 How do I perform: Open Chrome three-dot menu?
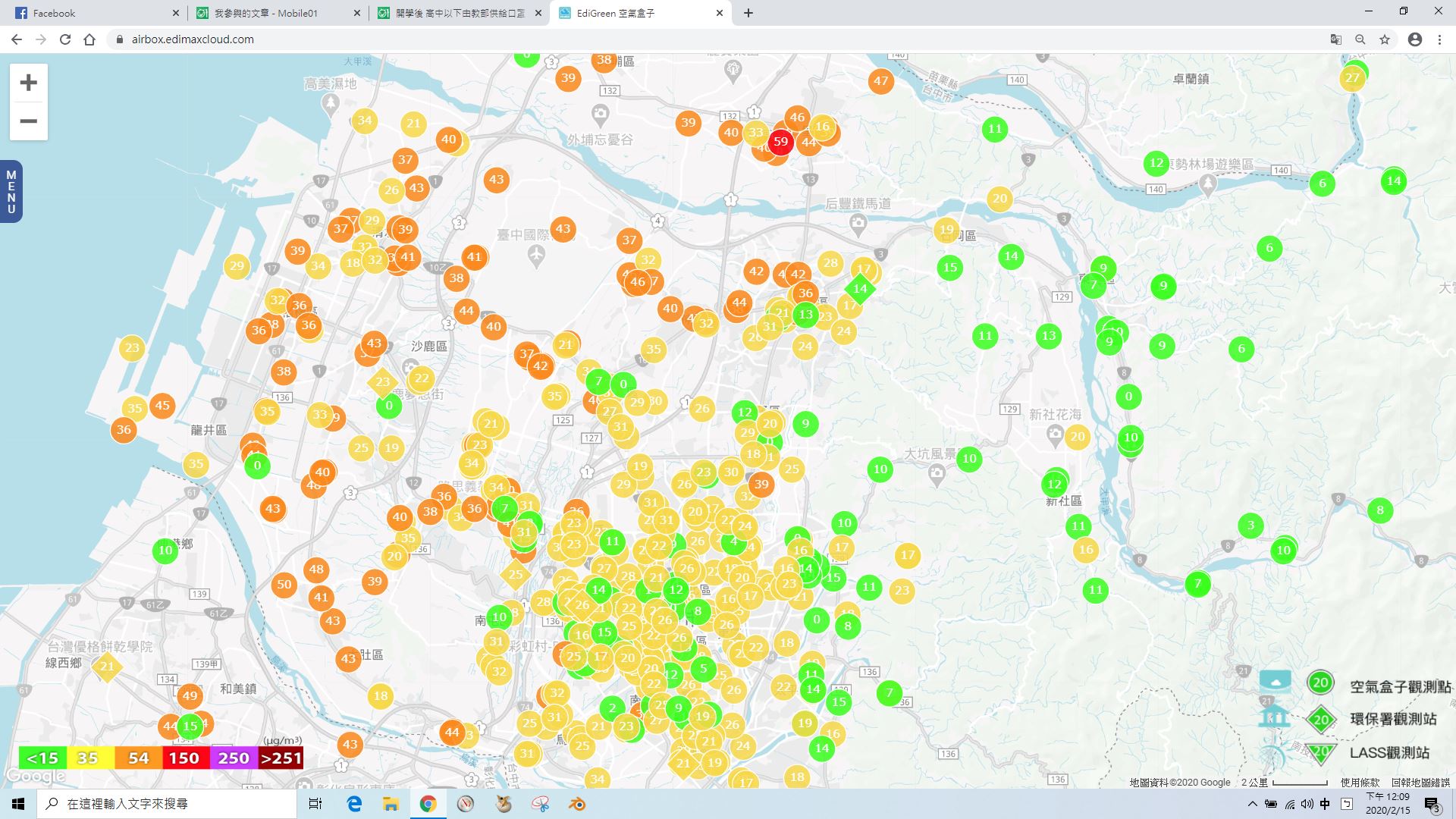tap(1439, 39)
